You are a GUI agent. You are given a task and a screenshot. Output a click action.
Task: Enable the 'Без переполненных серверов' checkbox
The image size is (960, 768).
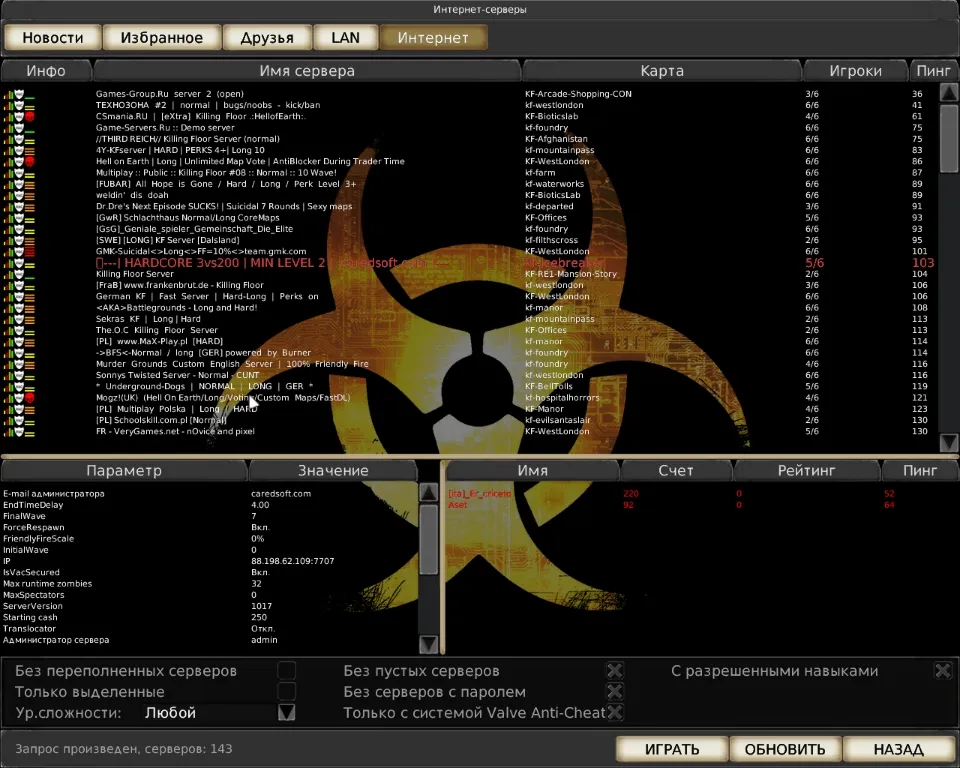point(287,671)
